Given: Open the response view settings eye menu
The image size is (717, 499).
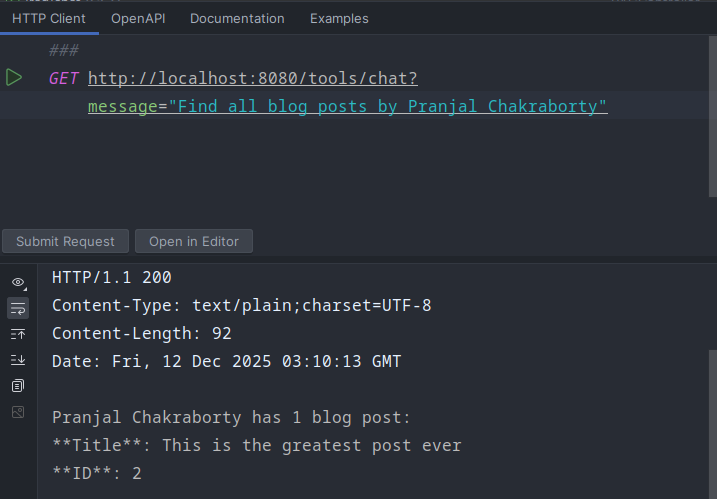Looking at the screenshot, I should [x=18, y=283].
